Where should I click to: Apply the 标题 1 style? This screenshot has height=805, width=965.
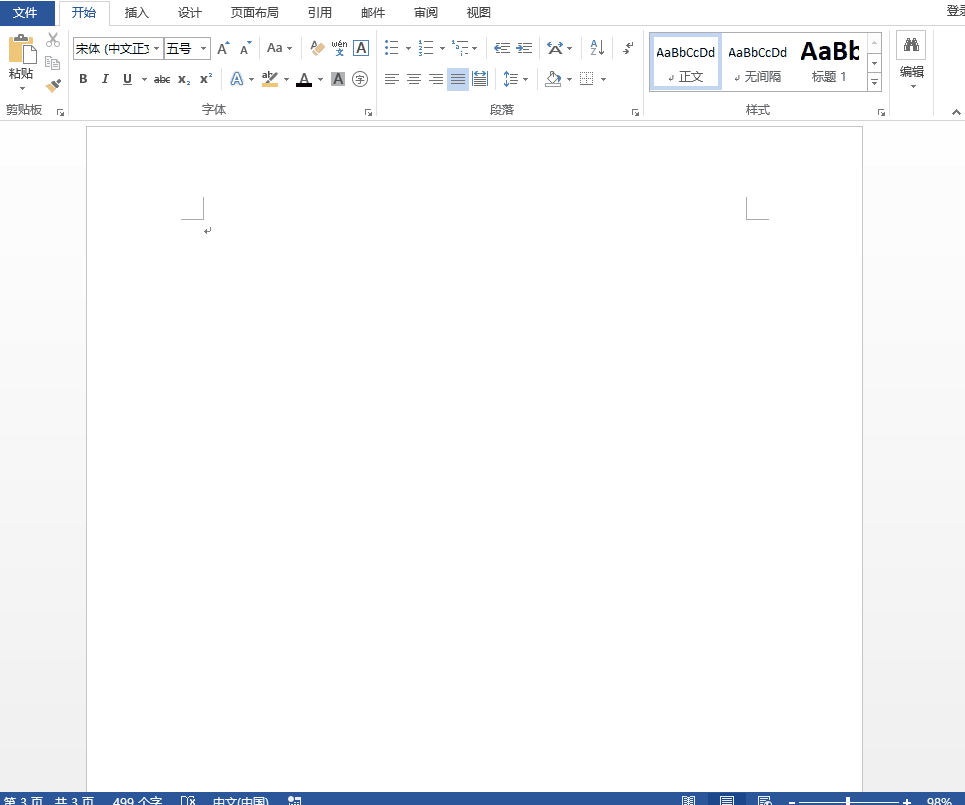(x=829, y=61)
